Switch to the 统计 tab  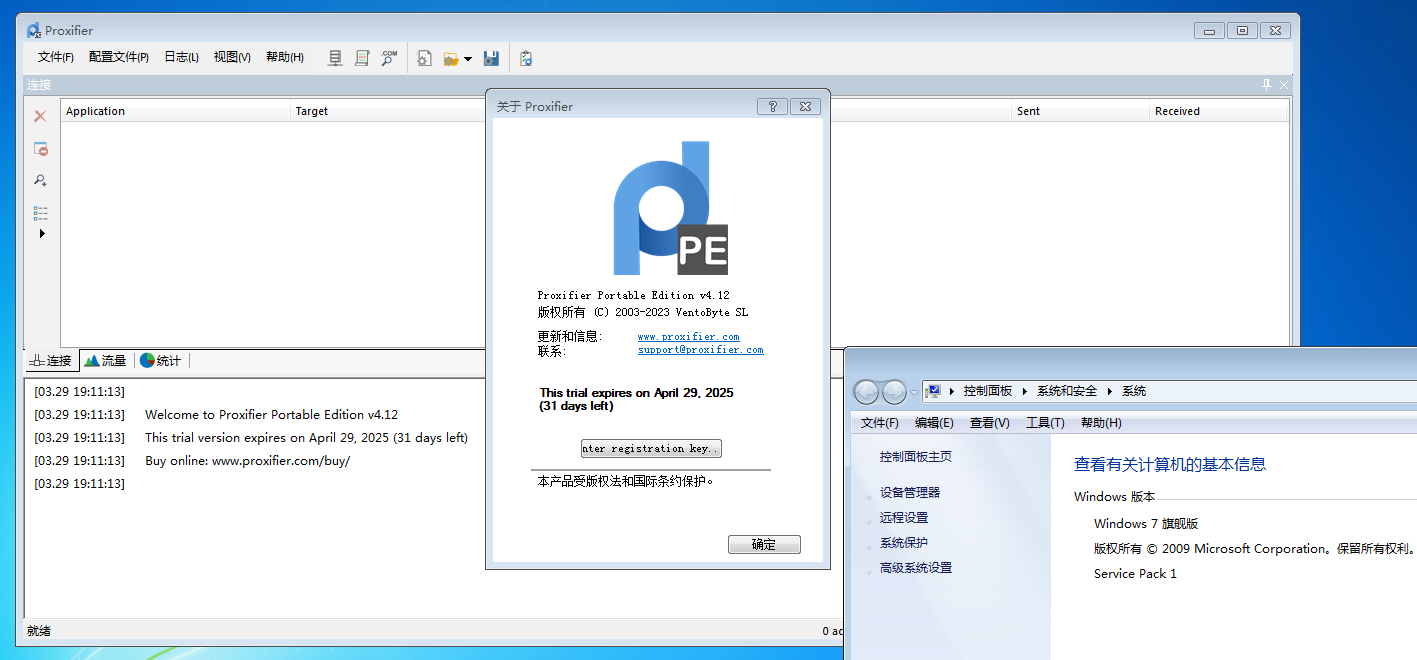[160, 360]
